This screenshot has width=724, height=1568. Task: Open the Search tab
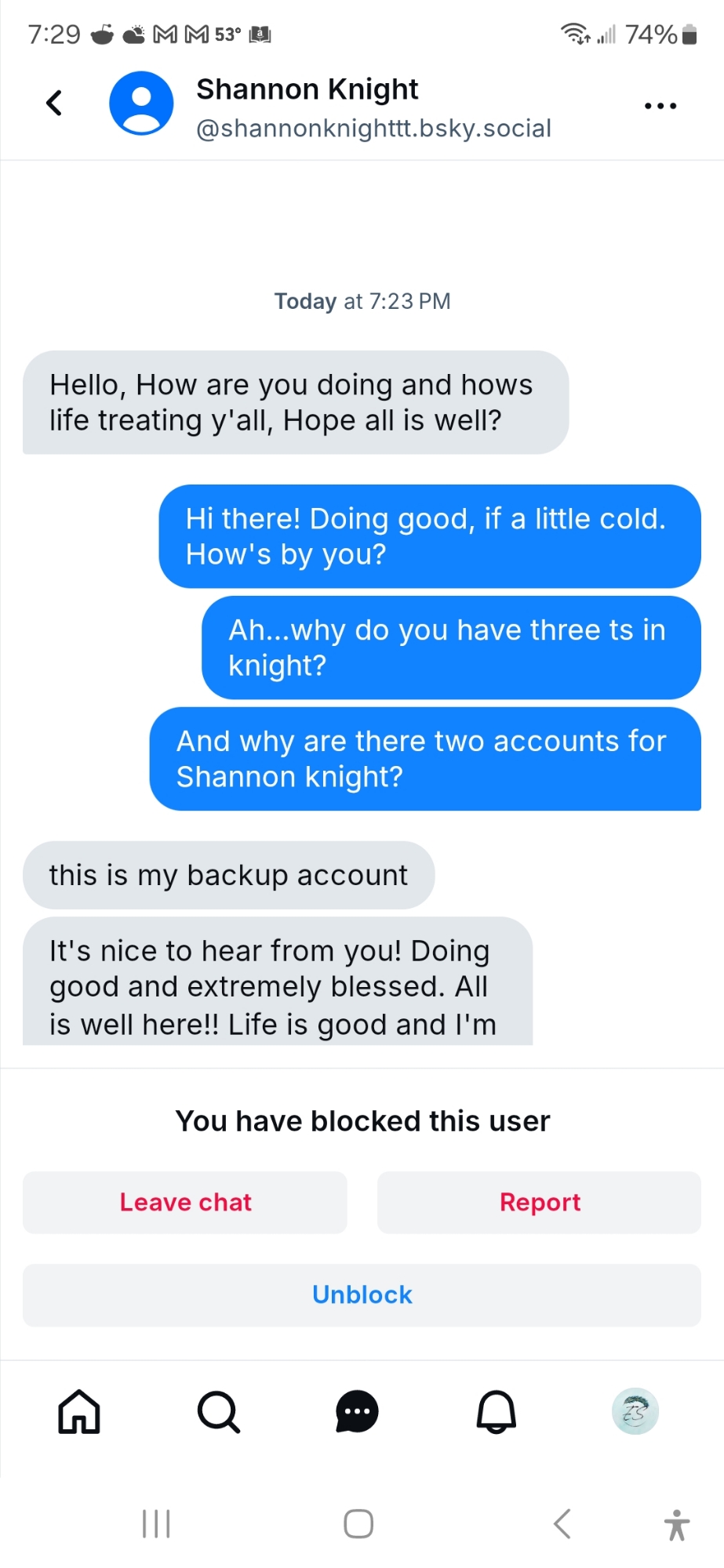coord(218,1411)
